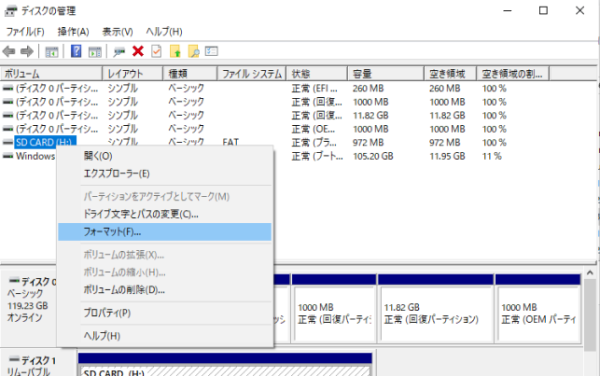Open the 表示(V) menu
The height and width of the screenshot is (377, 600).
(x=117, y=31)
